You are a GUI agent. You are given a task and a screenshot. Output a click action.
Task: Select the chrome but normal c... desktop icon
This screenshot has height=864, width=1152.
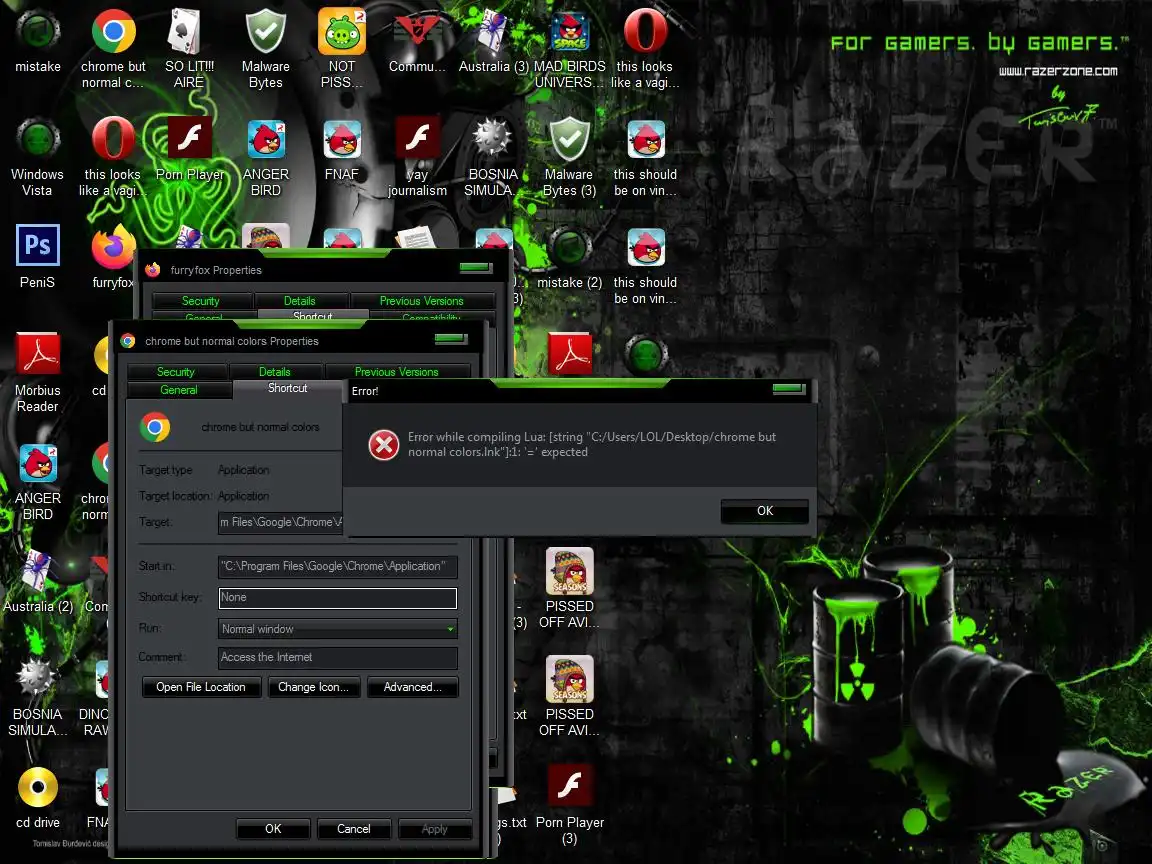(x=112, y=48)
